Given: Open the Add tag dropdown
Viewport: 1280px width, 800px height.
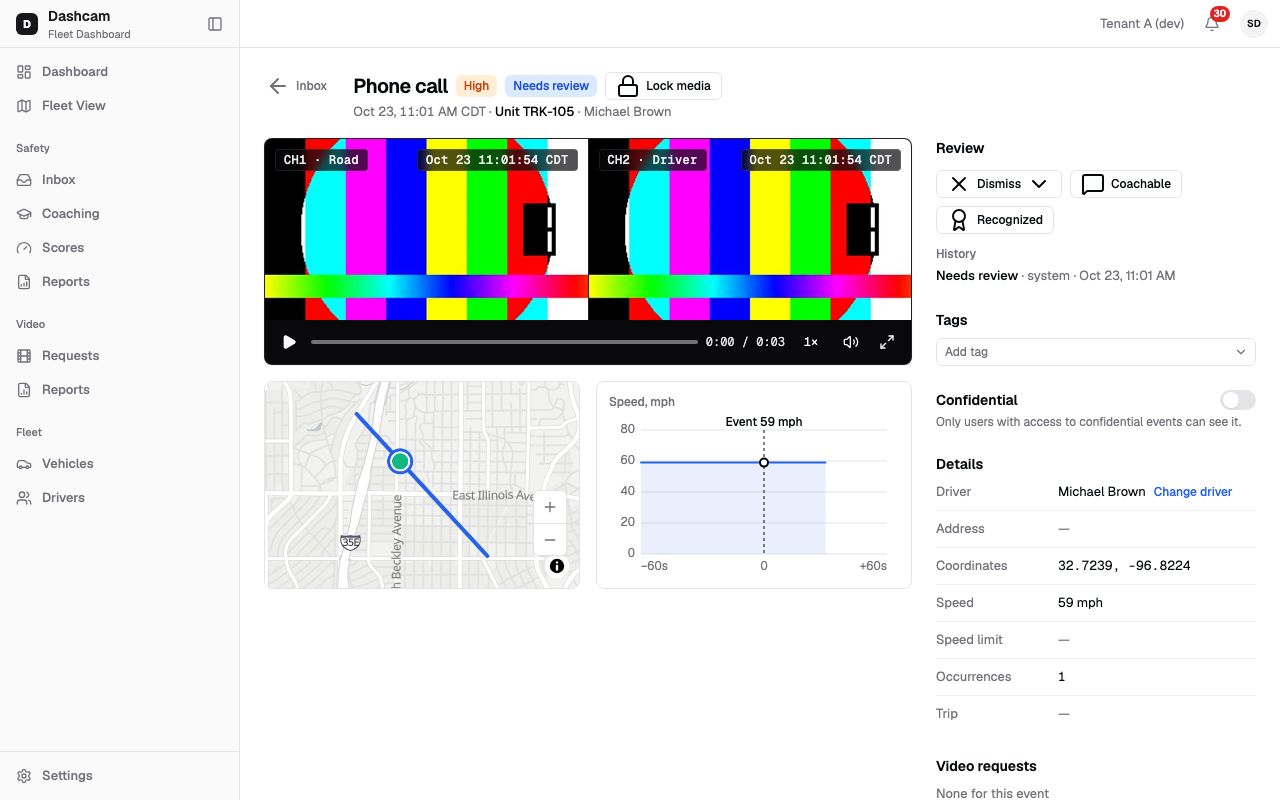Looking at the screenshot, I should point(1096,352).
